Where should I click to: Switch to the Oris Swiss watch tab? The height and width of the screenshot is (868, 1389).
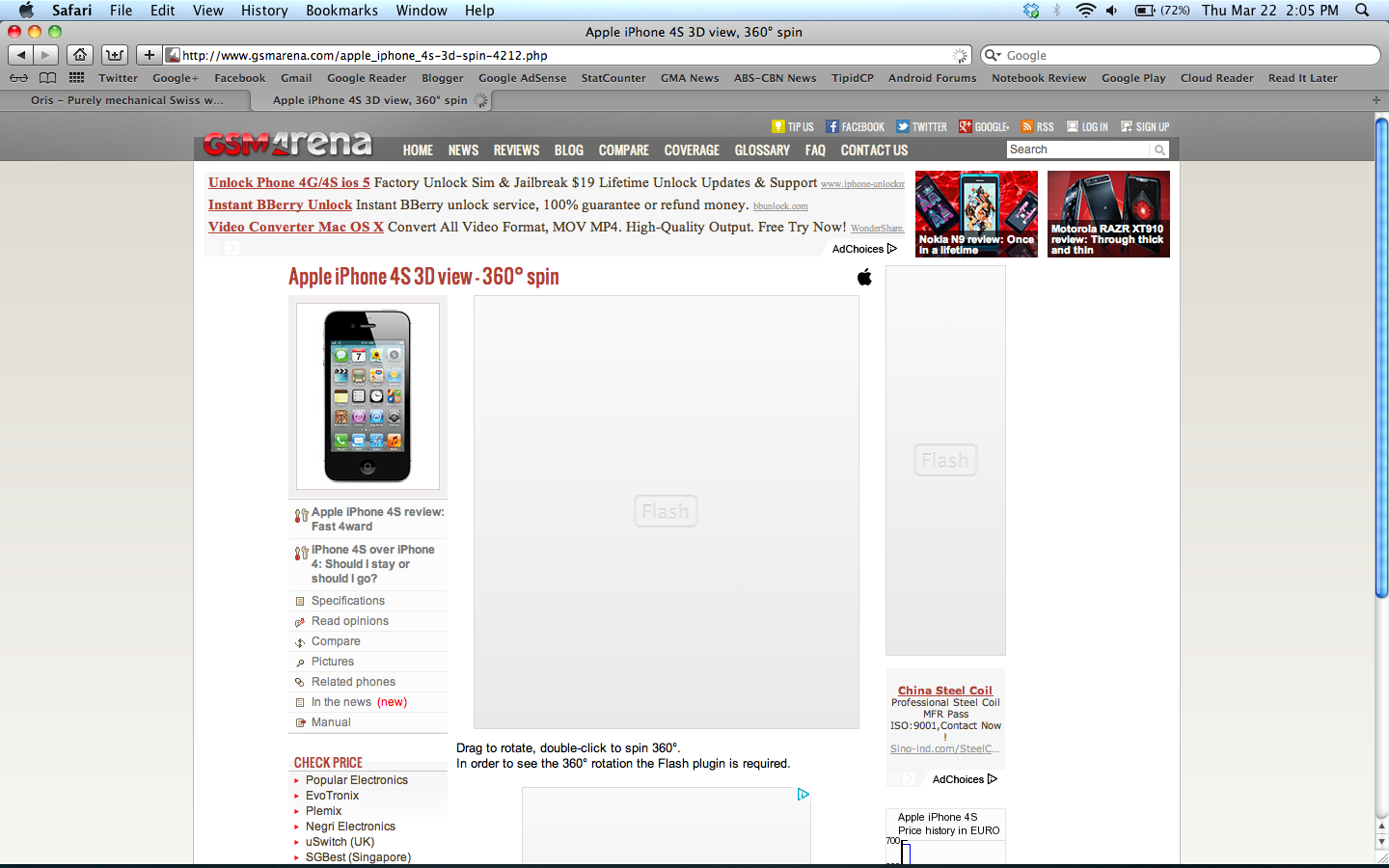pyautogui.click(x=126, y=100)
